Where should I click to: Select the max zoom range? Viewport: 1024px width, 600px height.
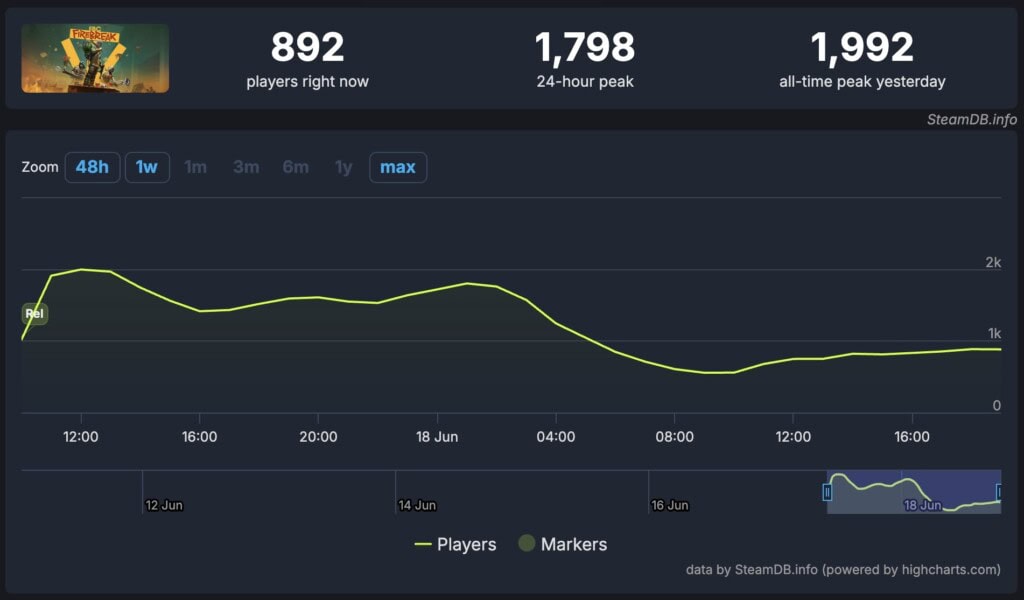pyautogui.click(x=398, y=167)
